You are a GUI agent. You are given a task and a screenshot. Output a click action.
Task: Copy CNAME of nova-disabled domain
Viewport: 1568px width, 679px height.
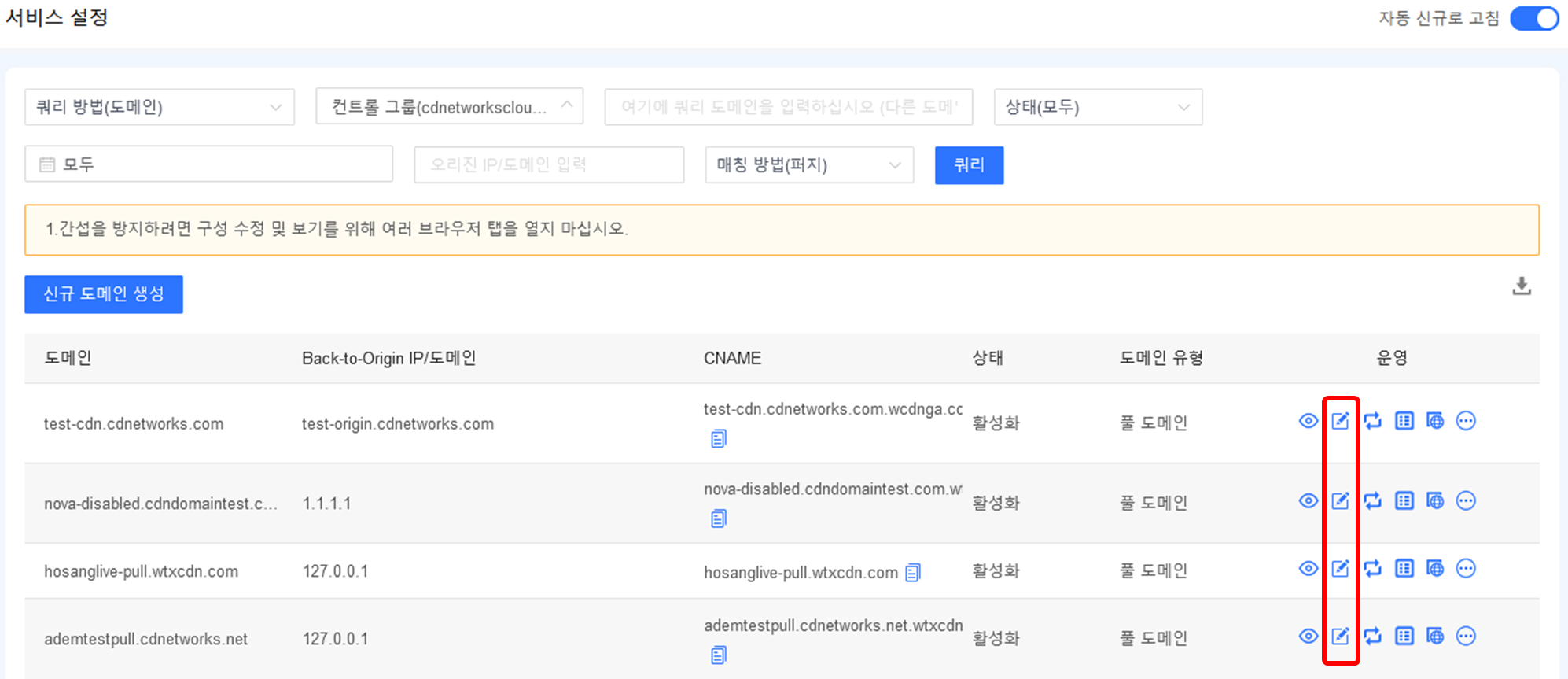pyautogui.click(x=719, y=518)
